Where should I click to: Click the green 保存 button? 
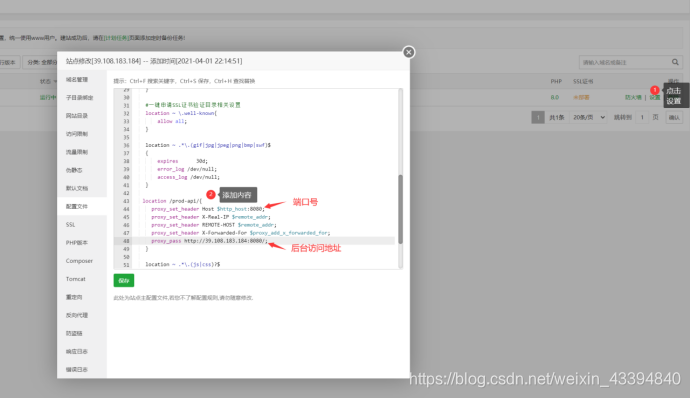point(124,280)
